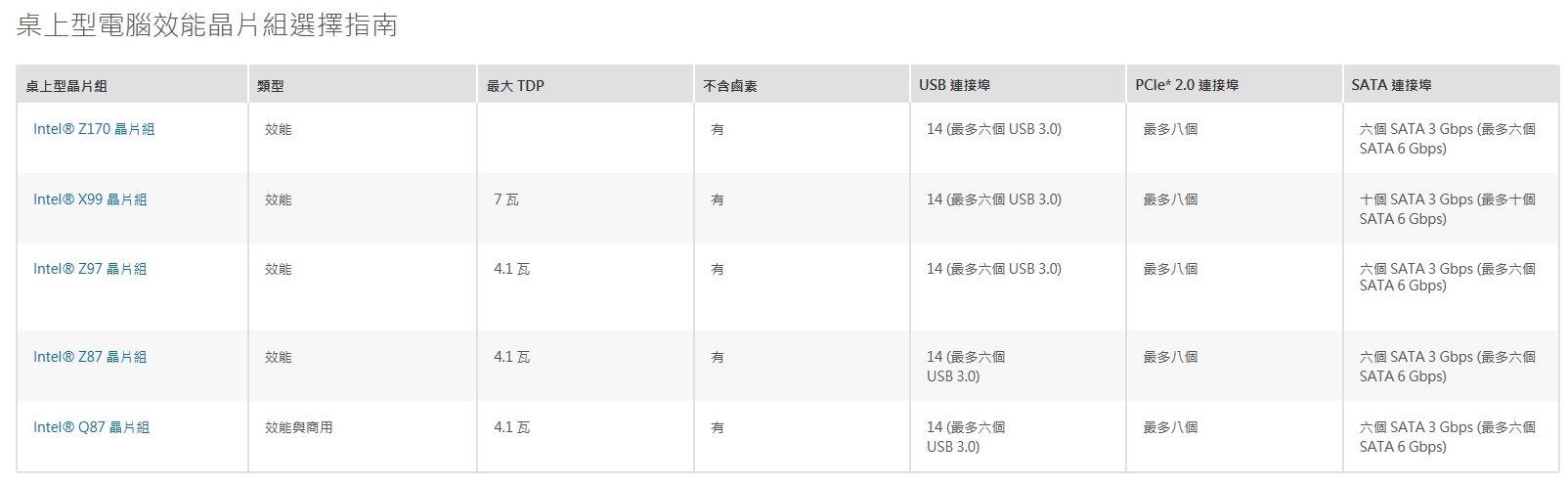
Task: Open the Intel® Z87 晶片組 link
Action: coord(90,357)
